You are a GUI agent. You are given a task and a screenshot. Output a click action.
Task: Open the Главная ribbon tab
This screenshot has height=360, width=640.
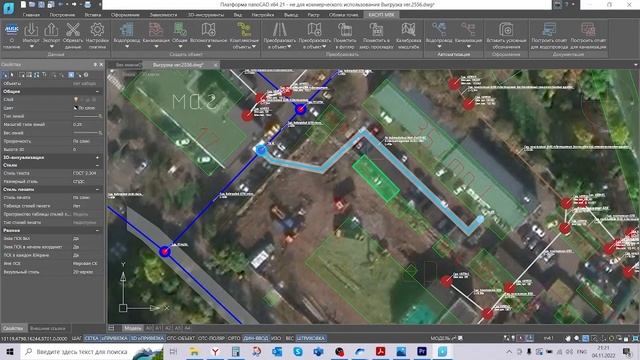(31, 15)
